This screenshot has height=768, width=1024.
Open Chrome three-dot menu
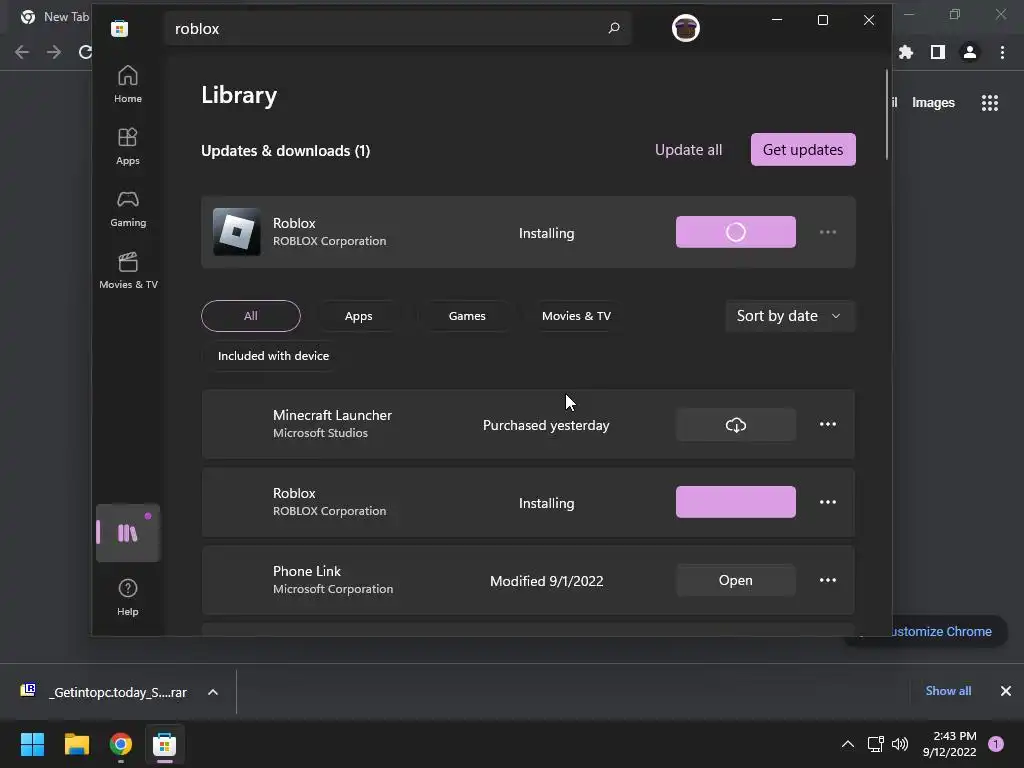click(x=1002, y=52)
